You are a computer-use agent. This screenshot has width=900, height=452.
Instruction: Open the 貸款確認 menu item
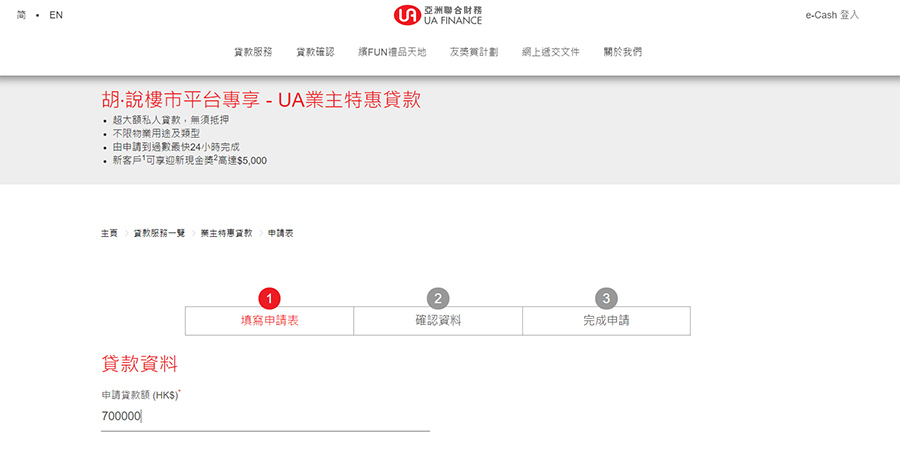pyautogui.click(x=315, y=52)
